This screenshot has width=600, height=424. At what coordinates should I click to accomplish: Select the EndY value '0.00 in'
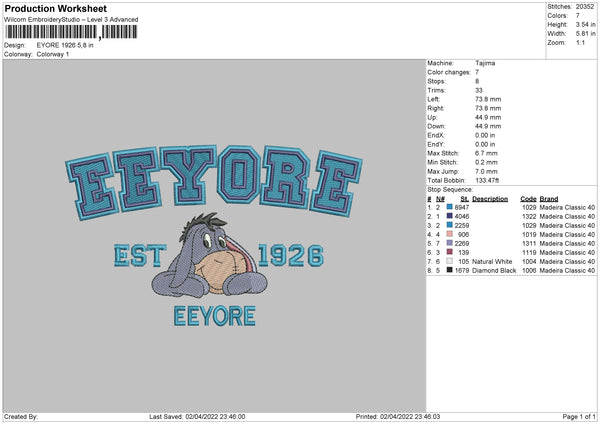click(485, 144)
